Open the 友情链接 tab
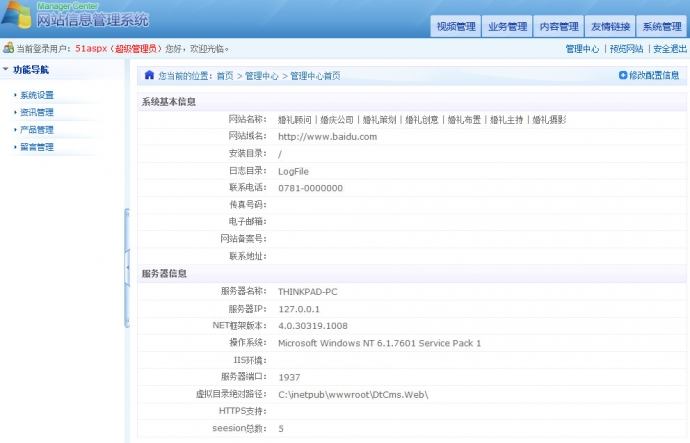 tap(610, 26)
